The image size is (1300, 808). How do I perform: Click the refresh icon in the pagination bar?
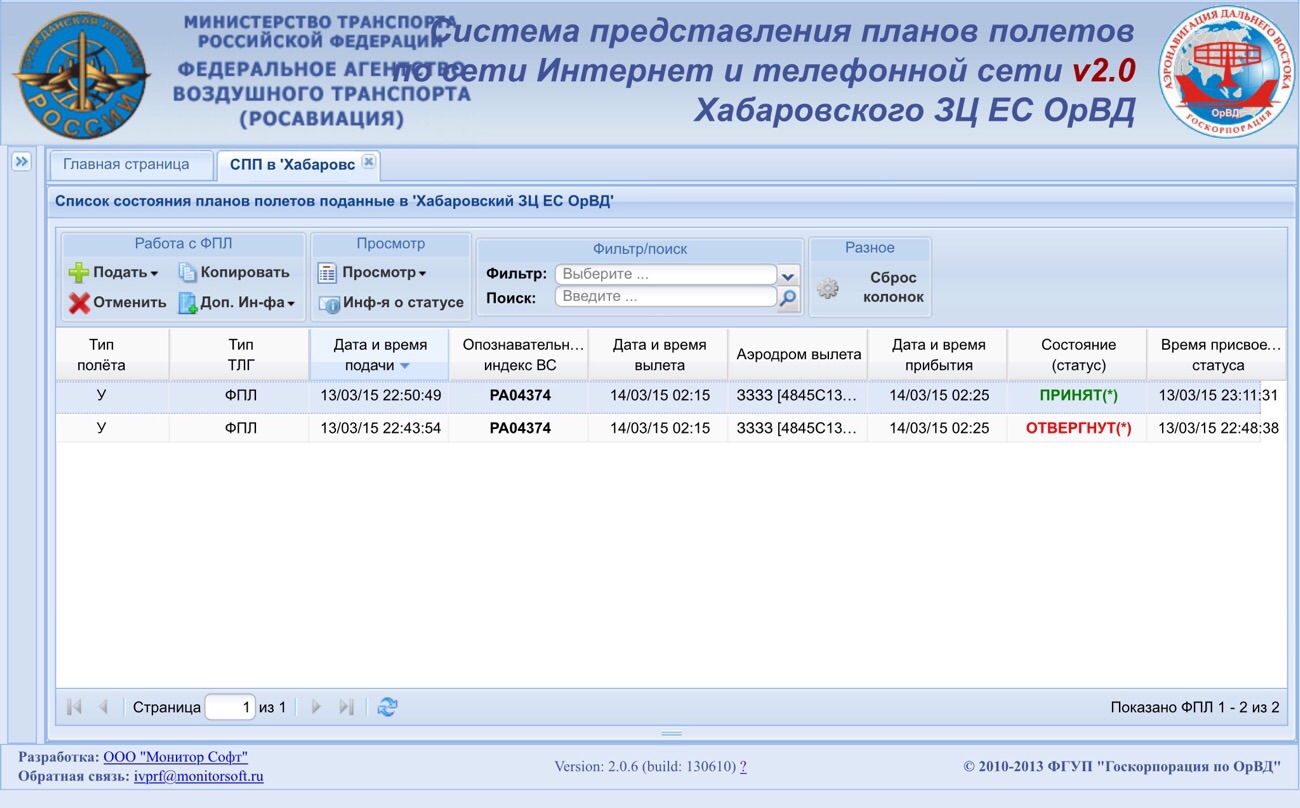tap(388, 707)
